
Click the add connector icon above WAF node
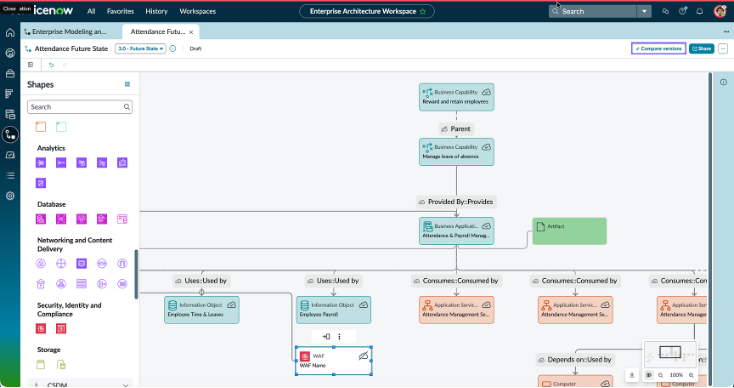tap(326, 337)
